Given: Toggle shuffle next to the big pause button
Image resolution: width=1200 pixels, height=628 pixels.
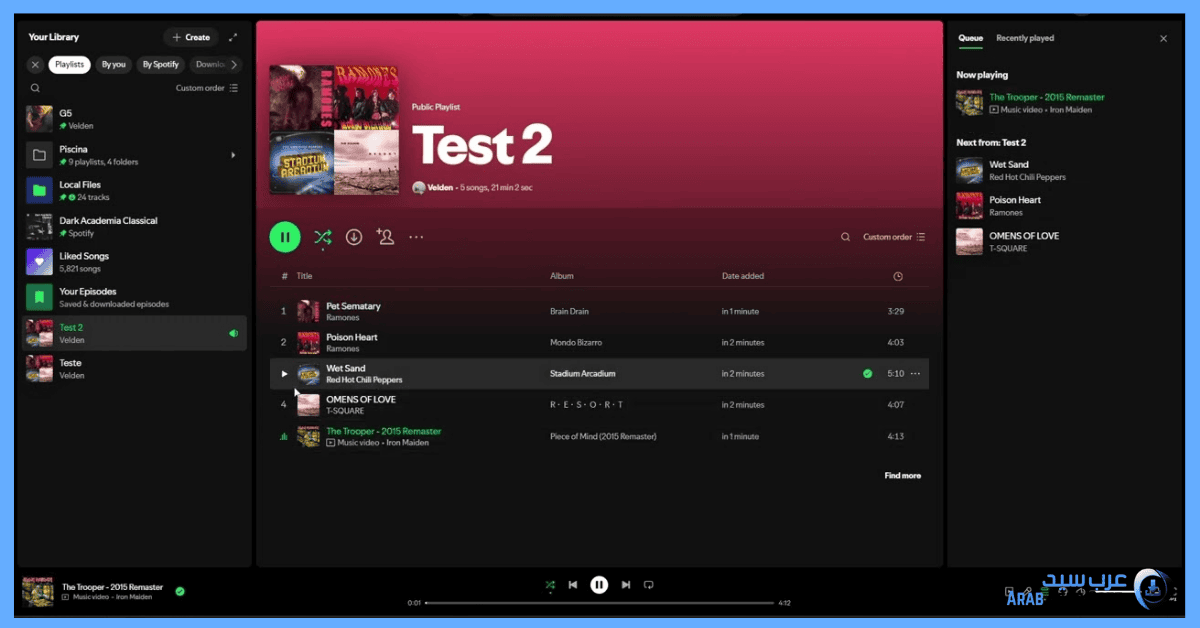Looking at the screenshot, I should pos(322,237).
